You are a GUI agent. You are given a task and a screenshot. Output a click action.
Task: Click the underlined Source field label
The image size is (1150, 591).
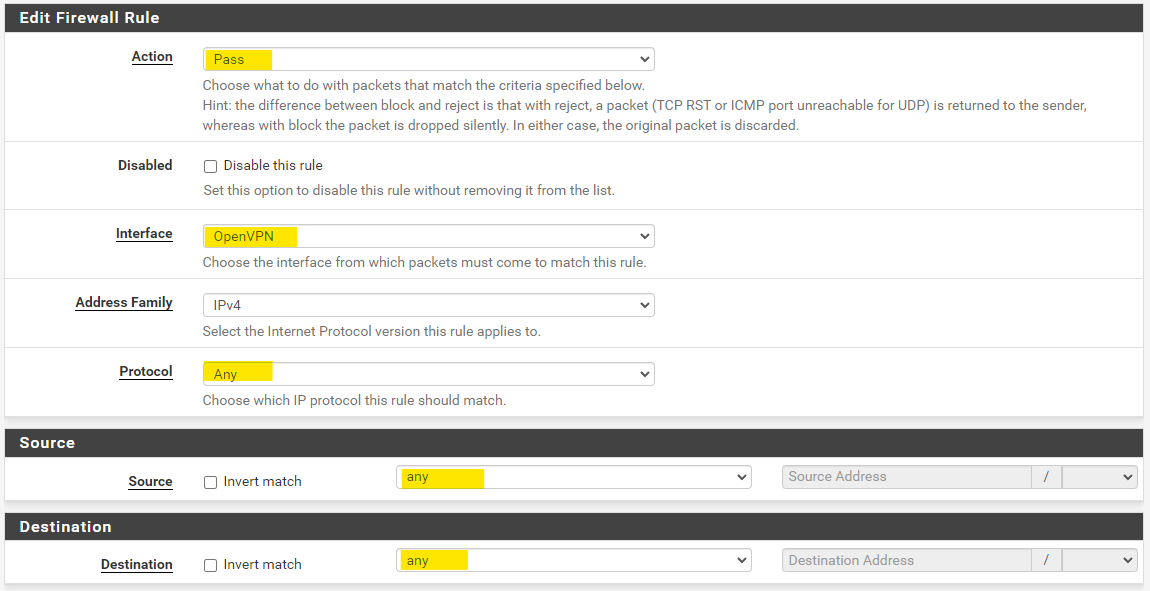(150, 482)
